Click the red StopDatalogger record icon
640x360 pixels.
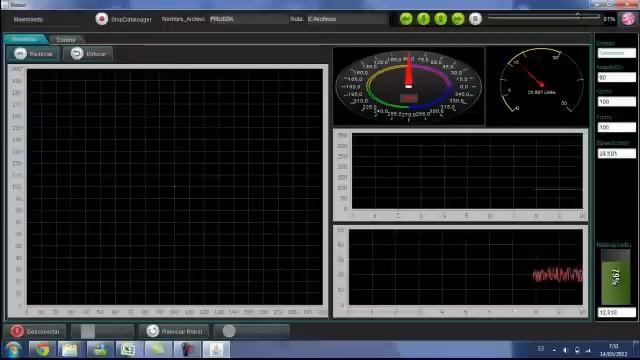pos(102,19)
